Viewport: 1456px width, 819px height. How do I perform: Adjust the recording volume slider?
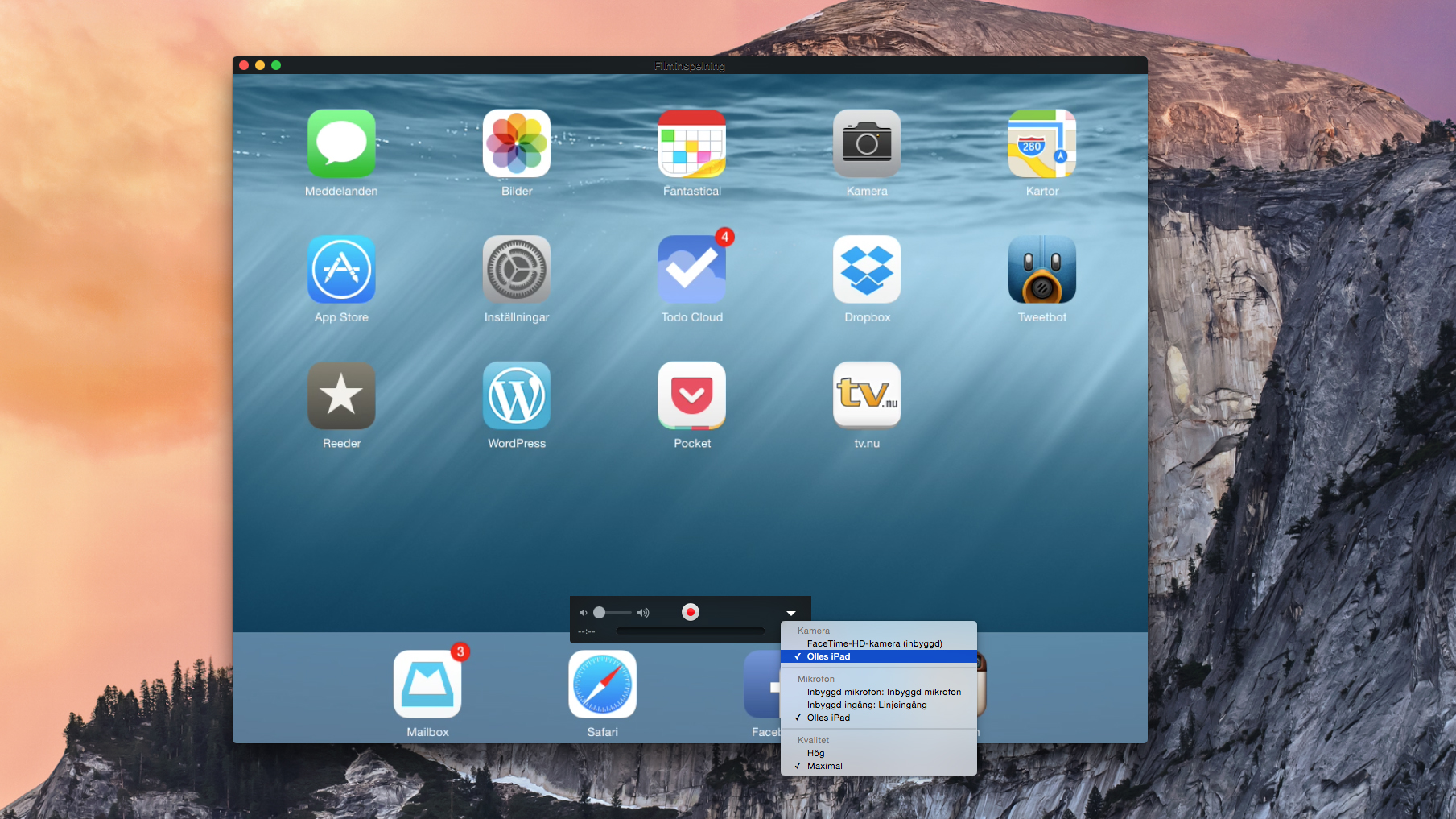pyautogui.click(x=613, y=613)
